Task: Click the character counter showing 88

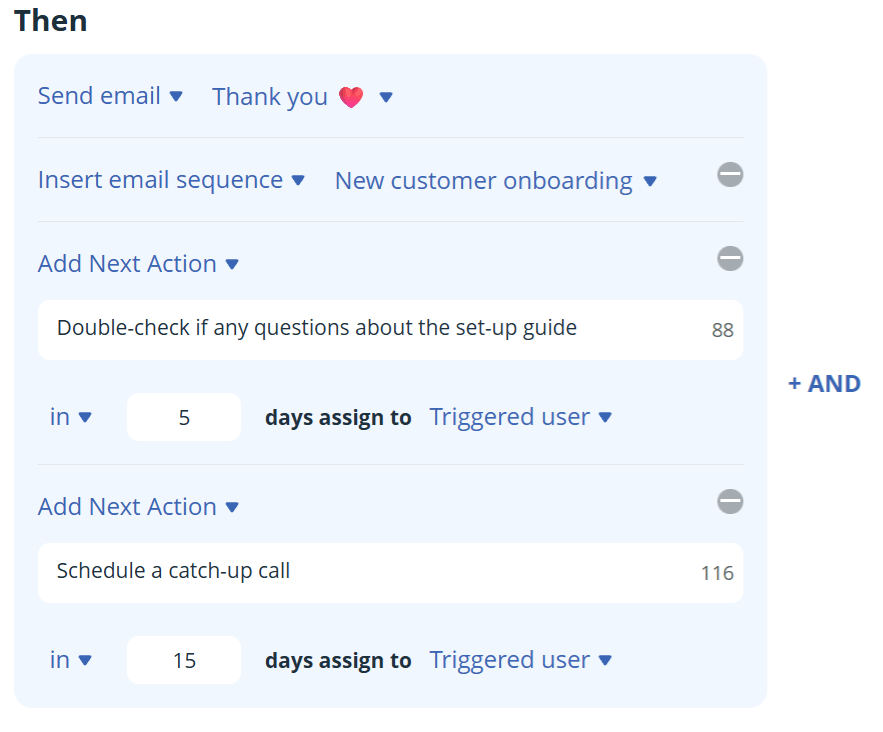Action: [722, 329]
